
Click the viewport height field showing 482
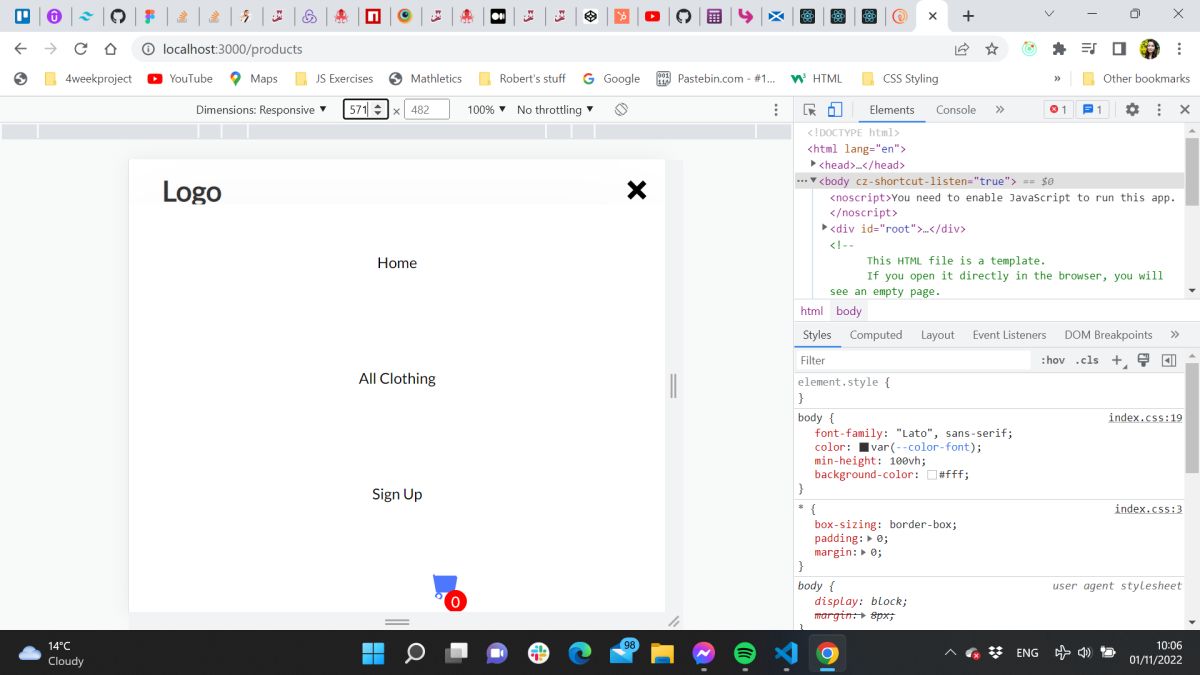coord(427,110)
